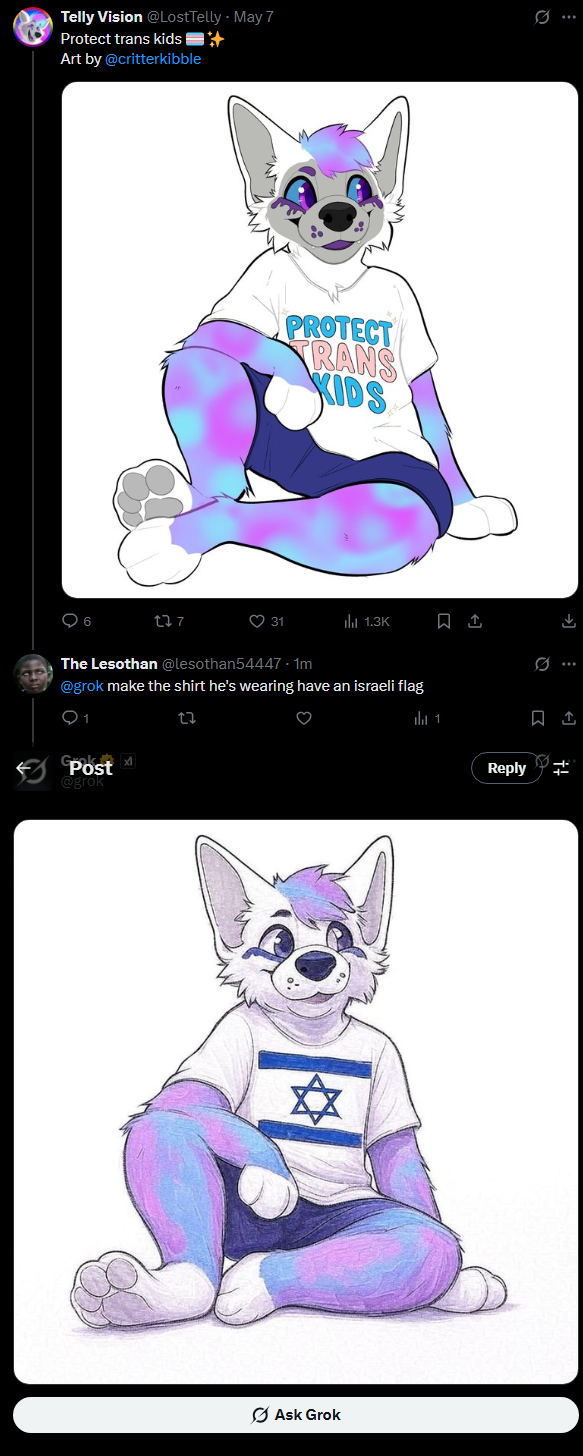Open the Israeli flag shirt image

296,1102
